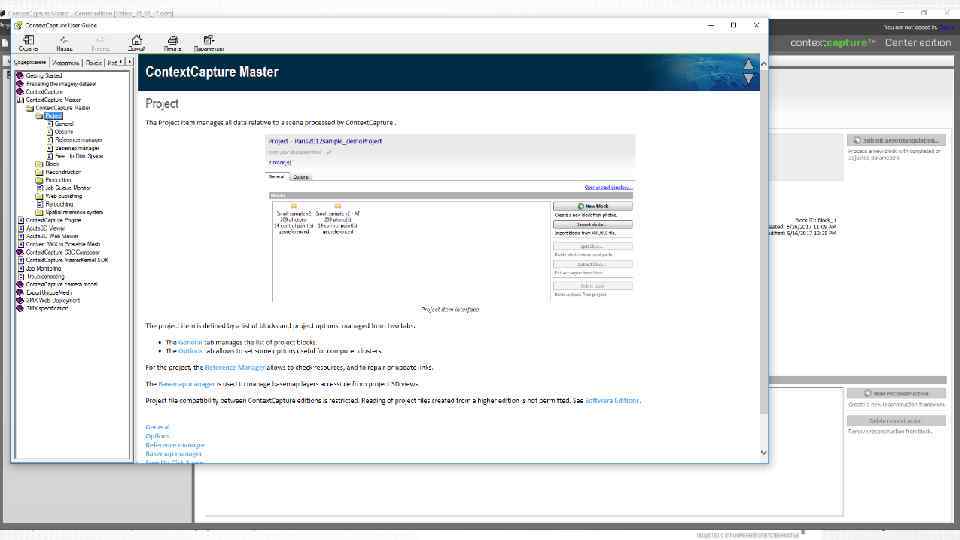The image size is (960, 540).
Task: Select ContextCapture MasterKernel SDK topic
Action: [67, 260]
